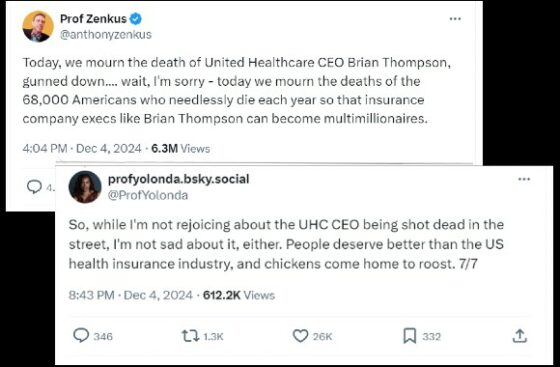Click reply icon on the Zenkus tweet
This screenshot has height=367, width=560.
coord(34,187)
